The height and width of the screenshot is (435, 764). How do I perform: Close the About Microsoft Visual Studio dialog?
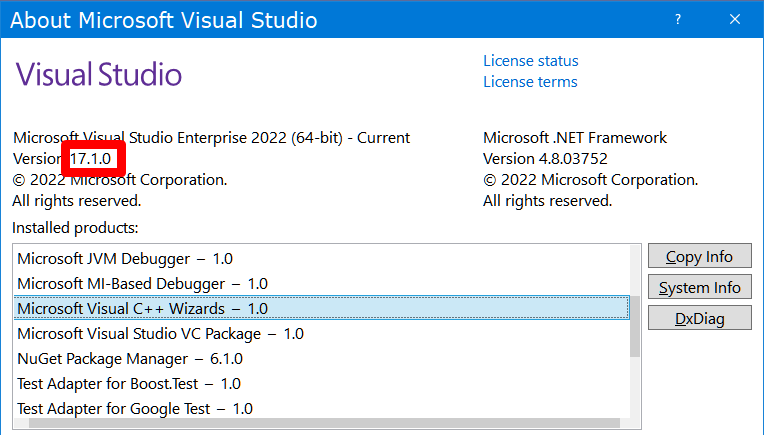(x=736, y=20)
